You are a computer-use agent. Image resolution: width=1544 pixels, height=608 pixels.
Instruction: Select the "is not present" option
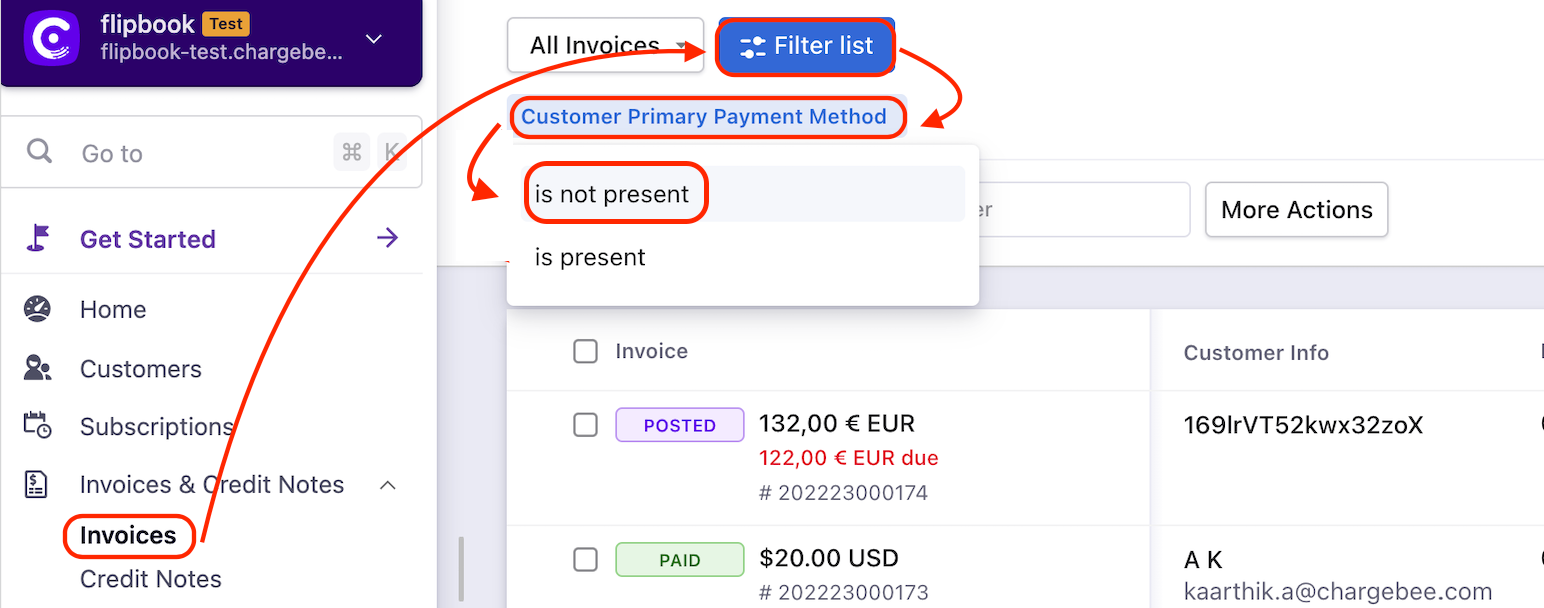click(612, 194)
